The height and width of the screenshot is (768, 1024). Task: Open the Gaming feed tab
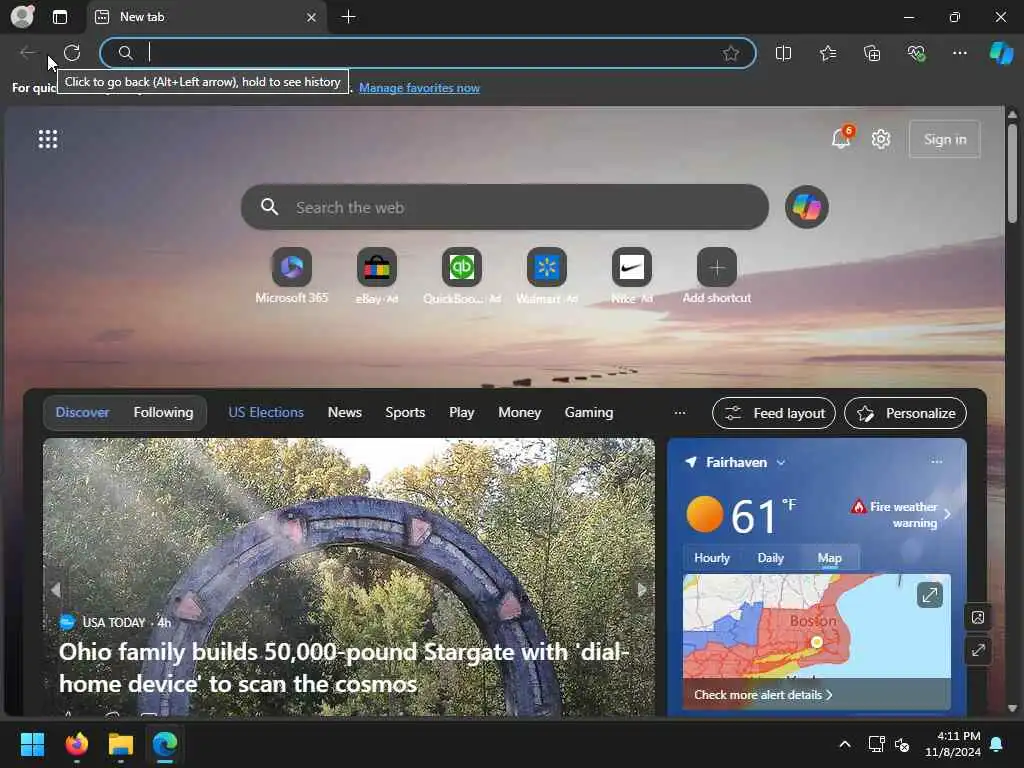pos(589,412)
